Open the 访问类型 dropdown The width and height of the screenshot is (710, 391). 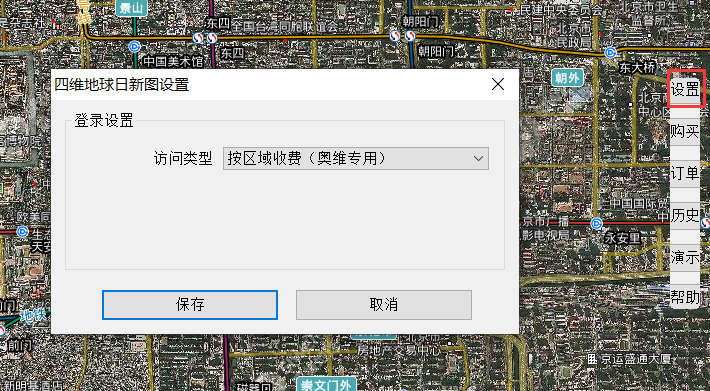click(x=355, y=158)
